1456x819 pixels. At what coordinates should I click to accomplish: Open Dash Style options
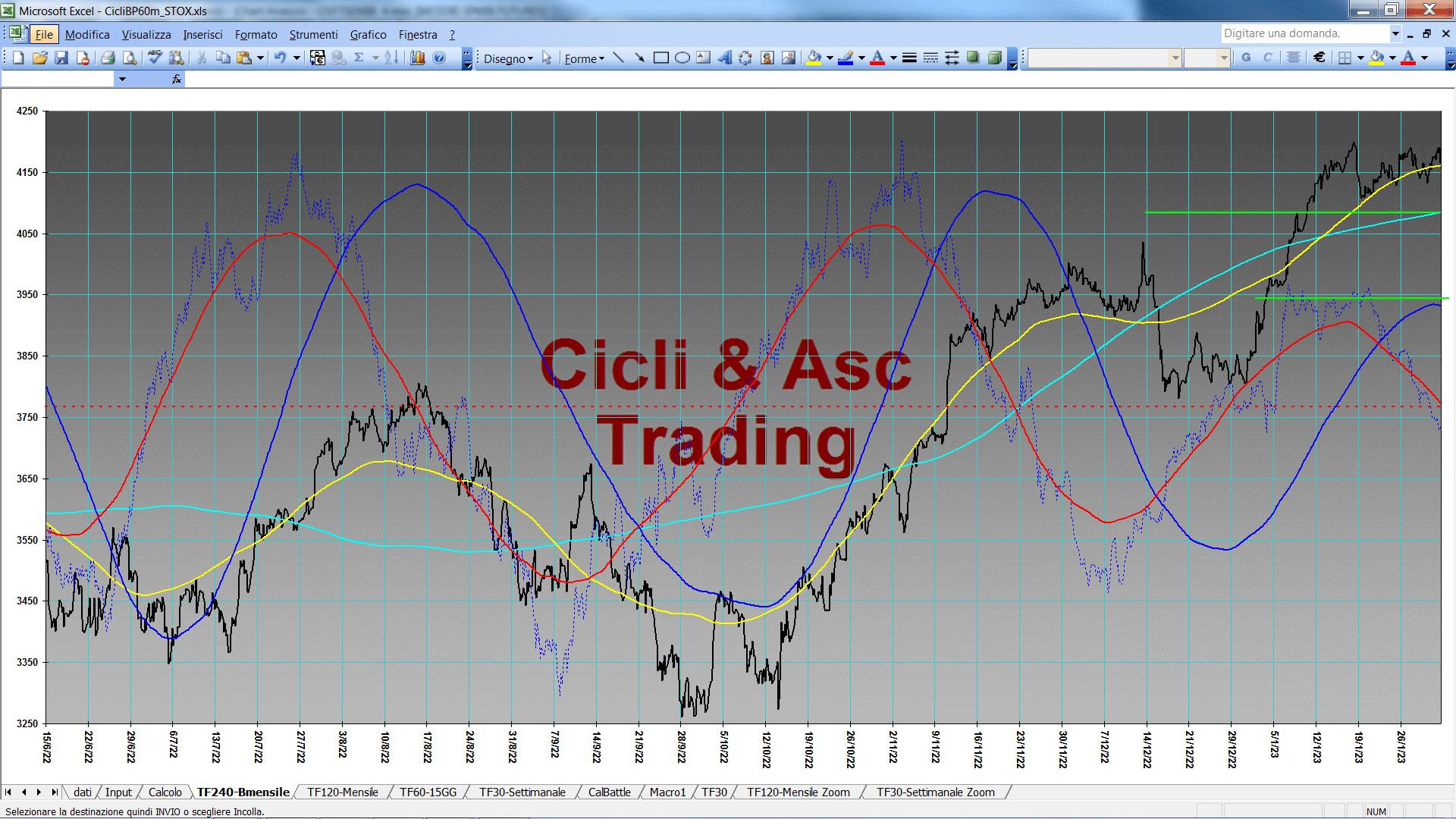tap(930, 58)
